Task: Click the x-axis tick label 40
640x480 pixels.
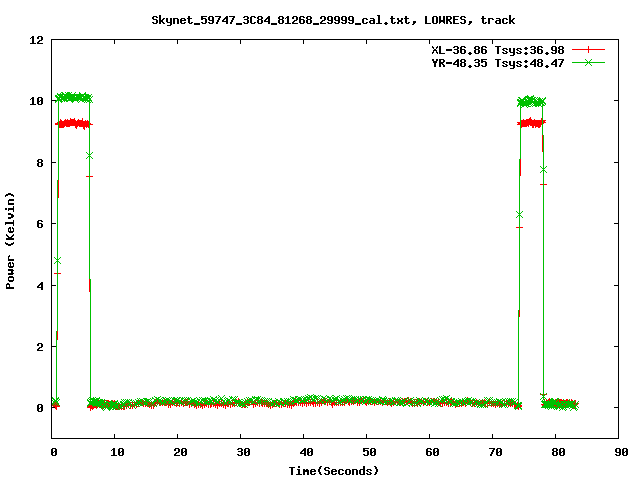Action: click(x=306, y=452)
